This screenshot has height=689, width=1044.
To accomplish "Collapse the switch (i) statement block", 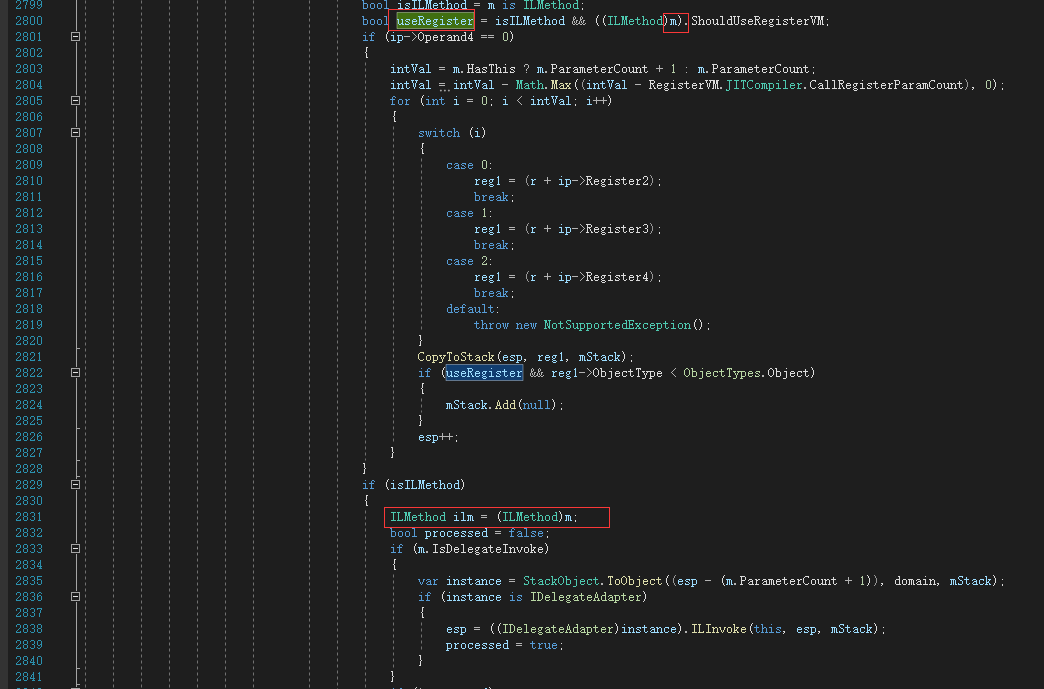I will [76, 132].
